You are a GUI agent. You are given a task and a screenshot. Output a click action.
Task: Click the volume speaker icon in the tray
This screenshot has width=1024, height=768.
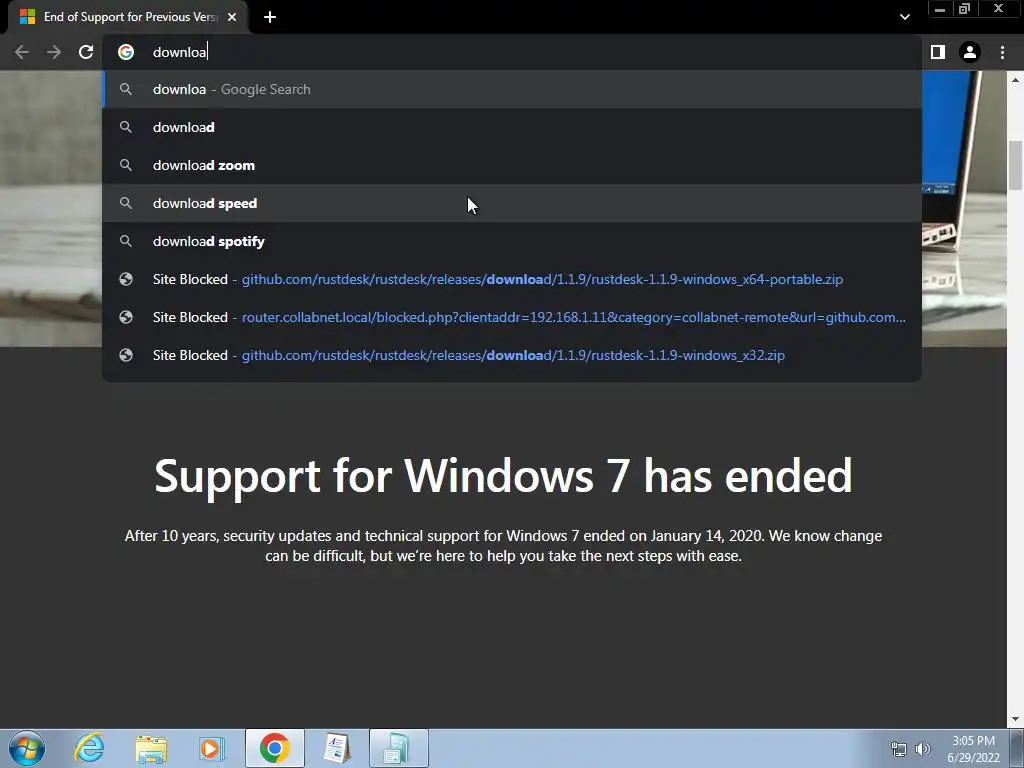(x=923, y=749)
